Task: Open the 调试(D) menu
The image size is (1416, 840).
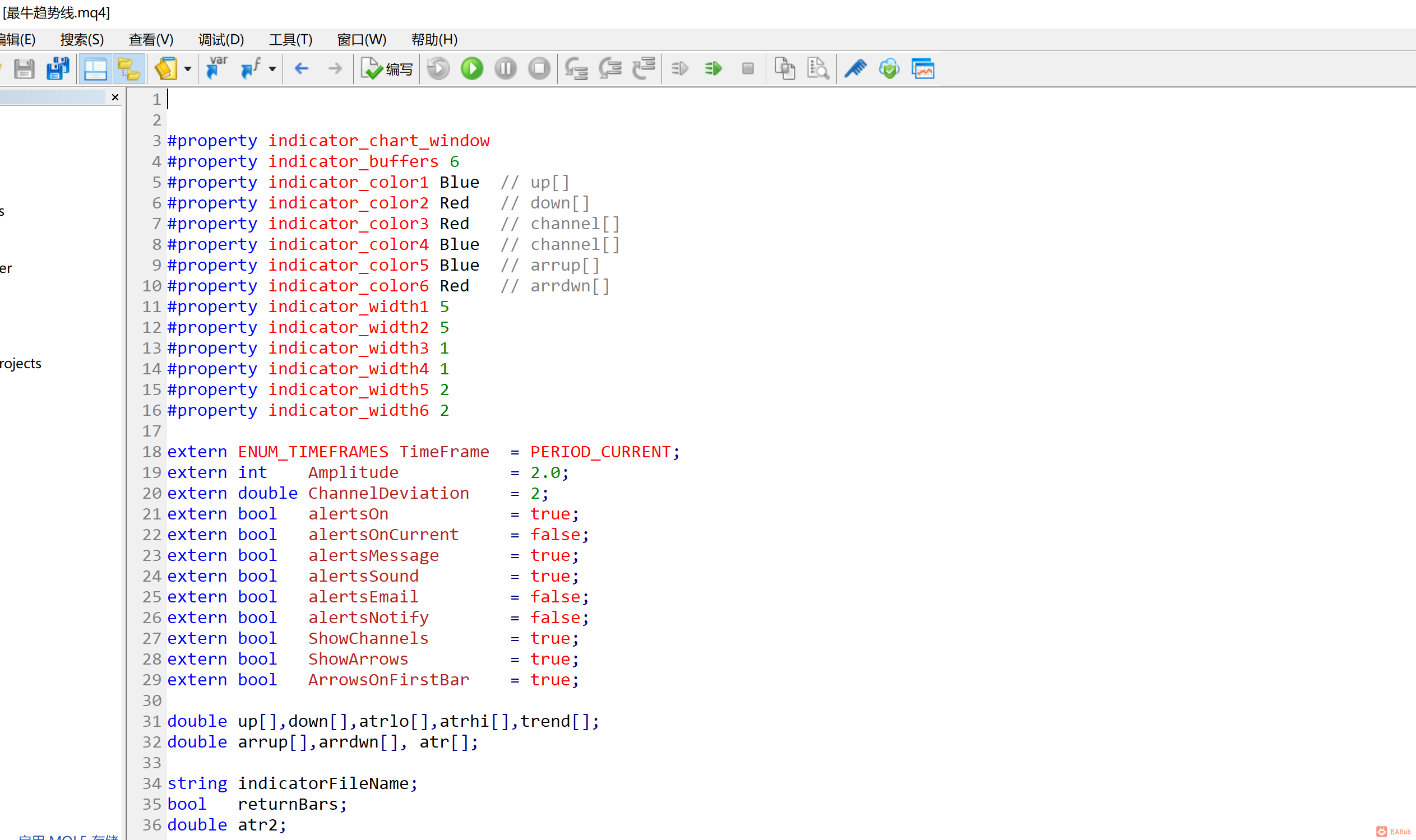Action: (x=221, y=40)
